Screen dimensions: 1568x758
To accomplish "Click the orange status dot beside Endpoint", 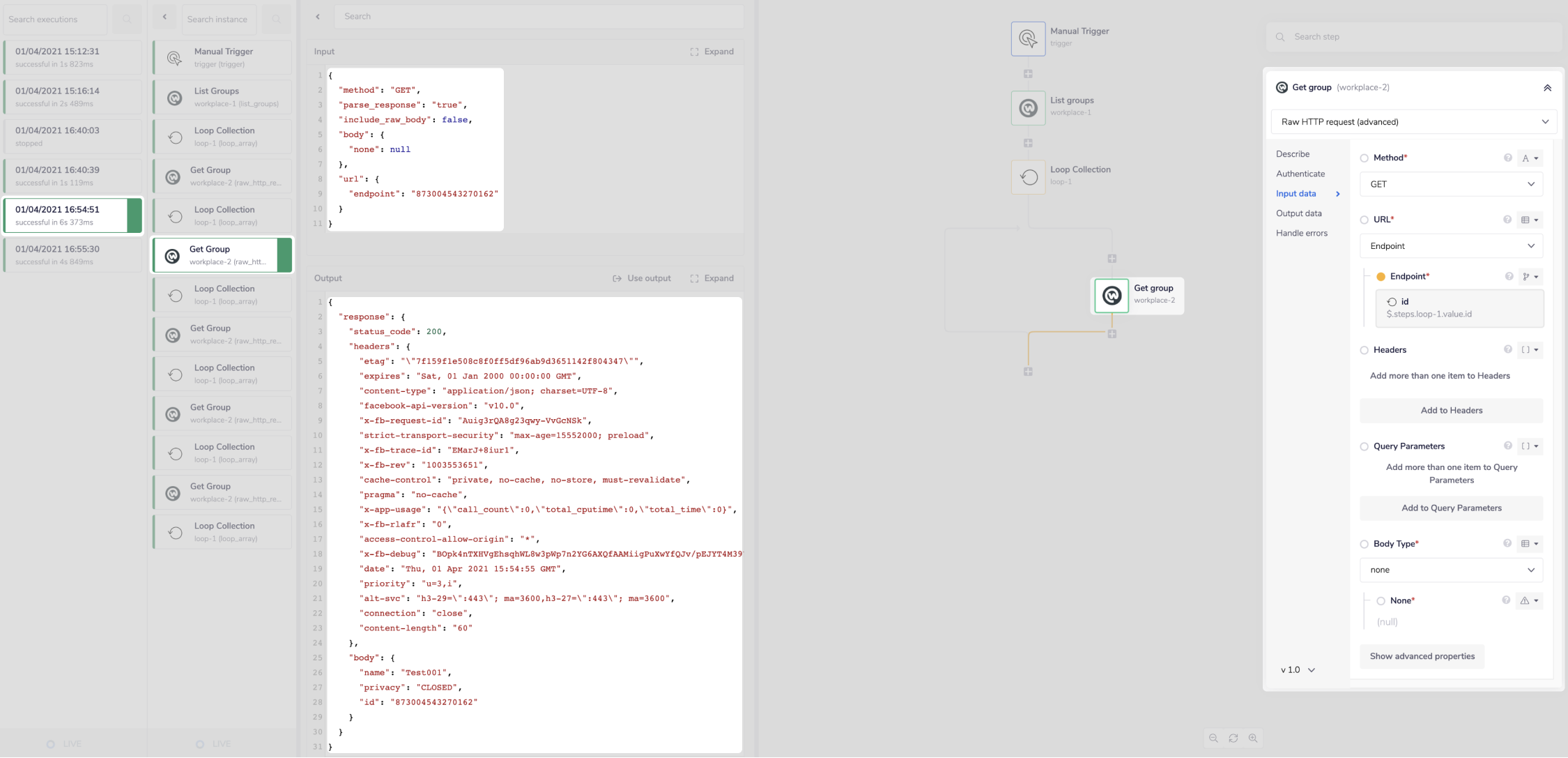I will coord(1381,276).
